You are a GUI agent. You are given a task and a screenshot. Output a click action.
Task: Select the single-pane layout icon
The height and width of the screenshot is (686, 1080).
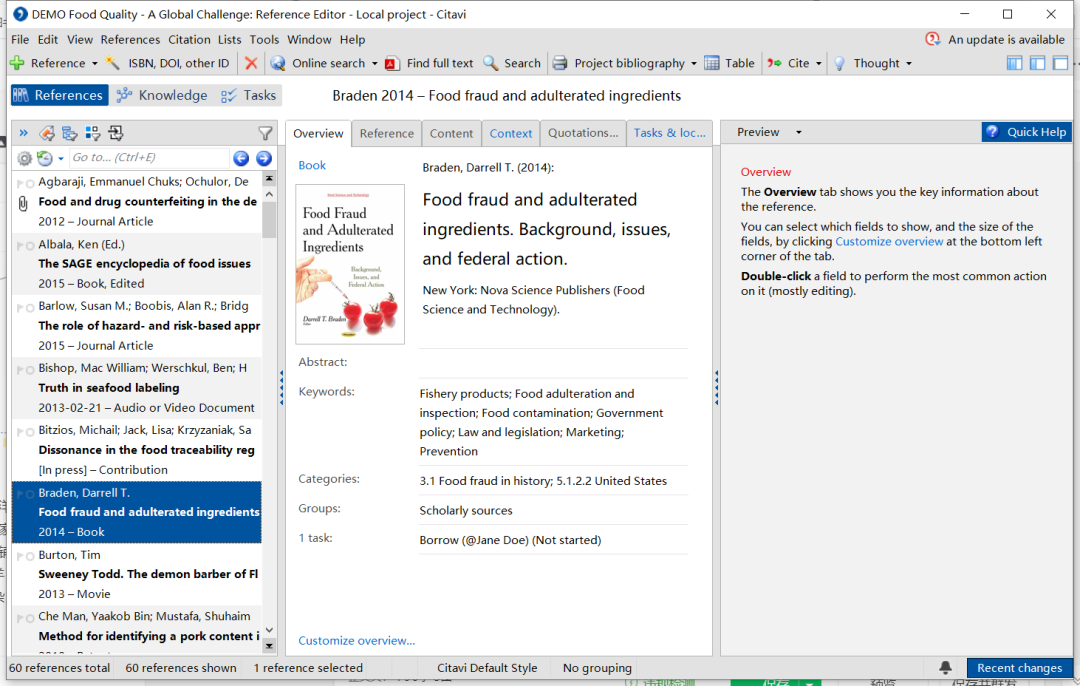[1061, 63]
